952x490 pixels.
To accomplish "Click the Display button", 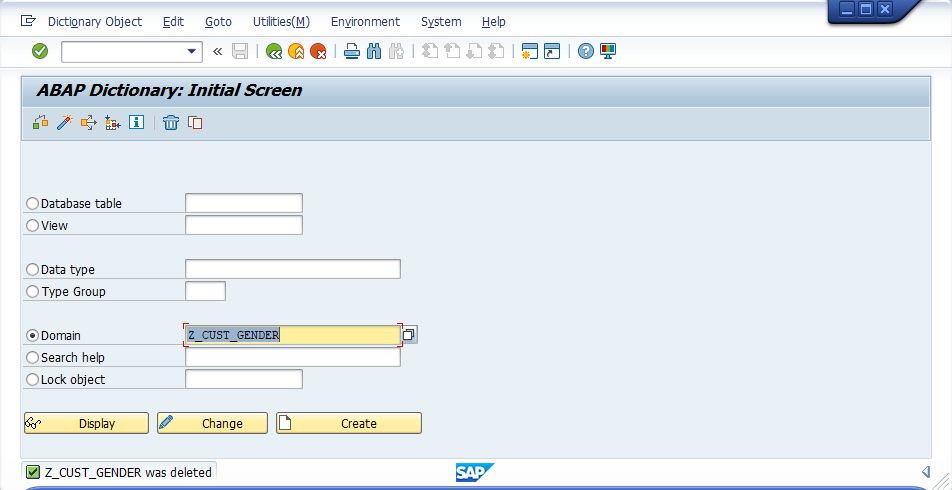I will pyautogui.click(x=86, y=423).
